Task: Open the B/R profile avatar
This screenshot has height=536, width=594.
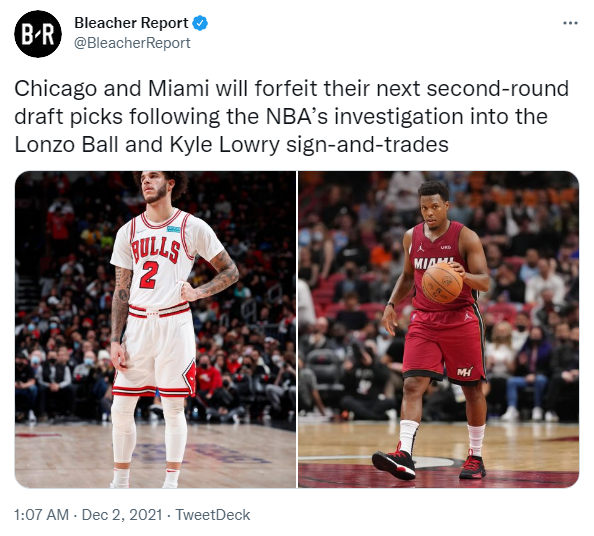Action: click(x=38, y=34)
